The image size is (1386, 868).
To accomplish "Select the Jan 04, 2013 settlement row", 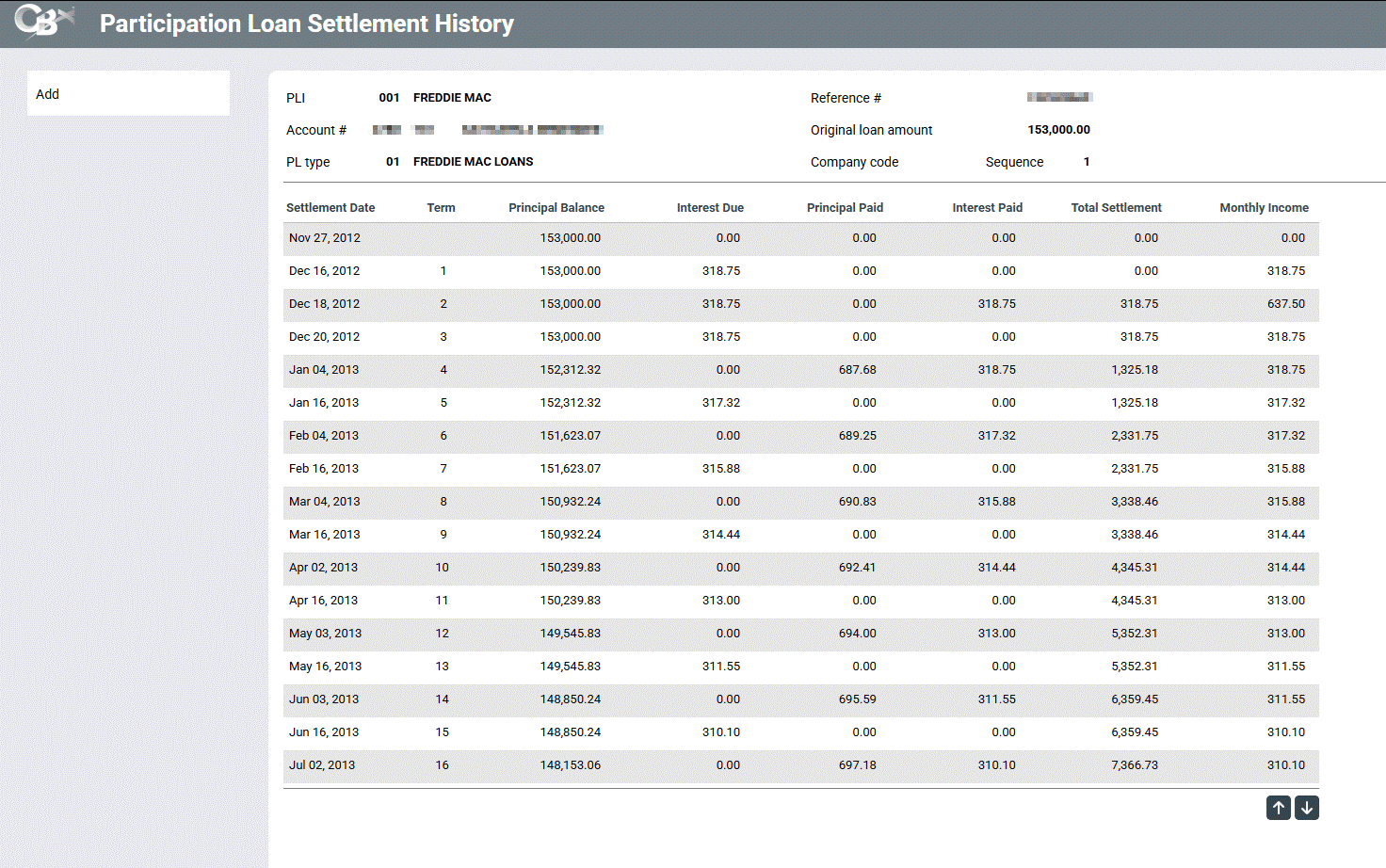I will 324,370.
